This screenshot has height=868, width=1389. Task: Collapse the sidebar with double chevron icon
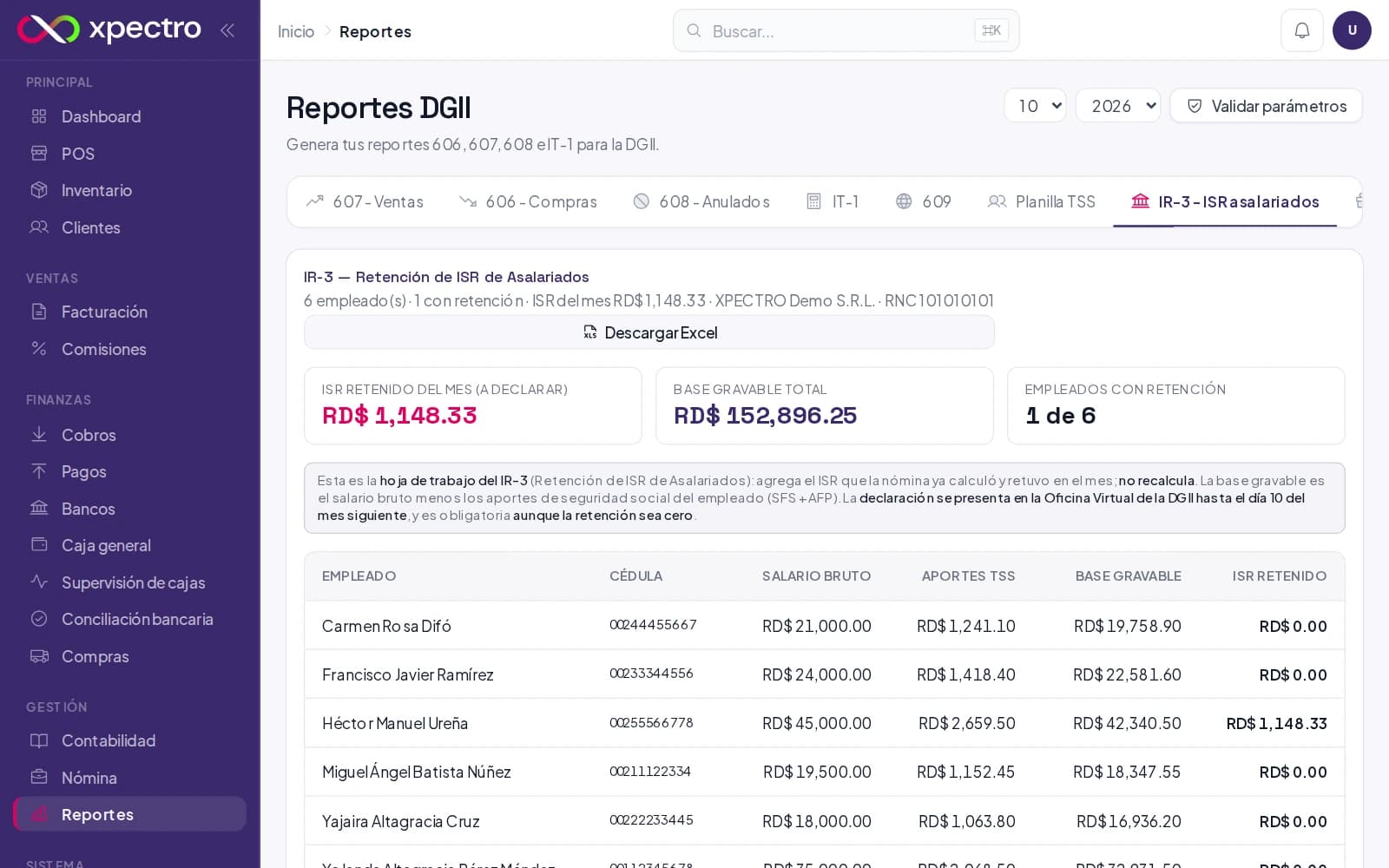[x=227, y=30]
